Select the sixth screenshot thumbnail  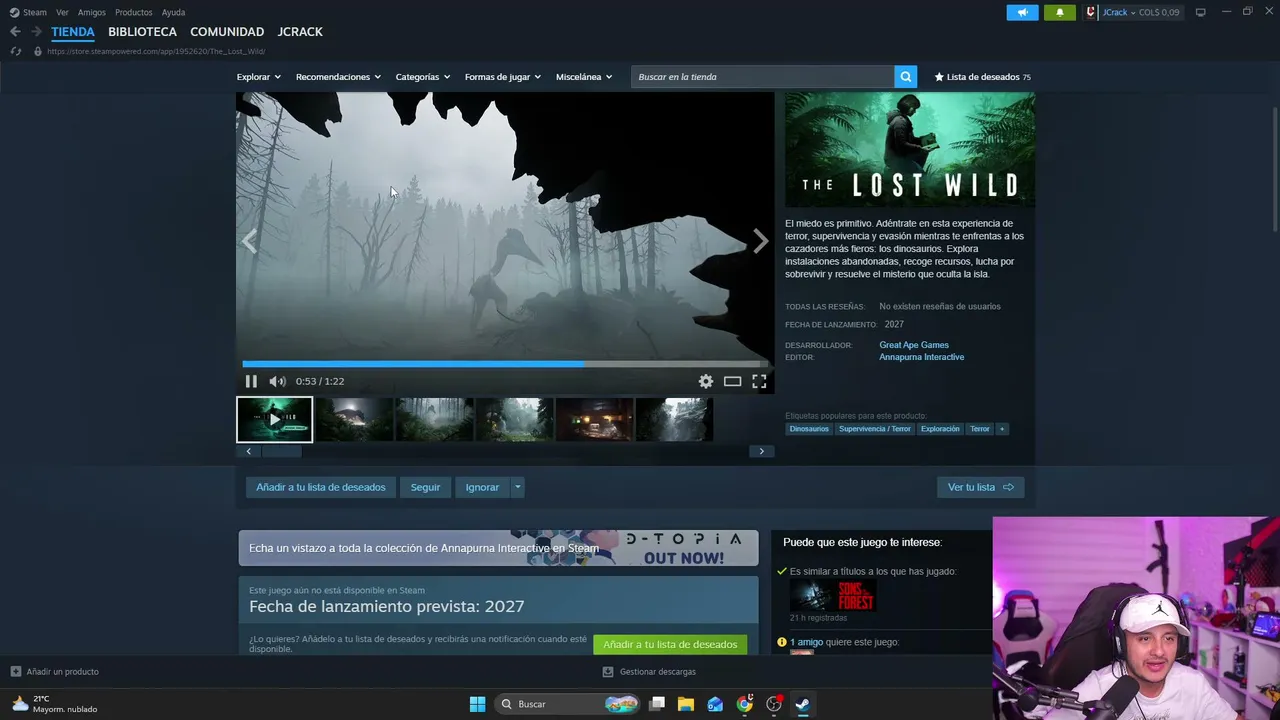click(675, 420)
